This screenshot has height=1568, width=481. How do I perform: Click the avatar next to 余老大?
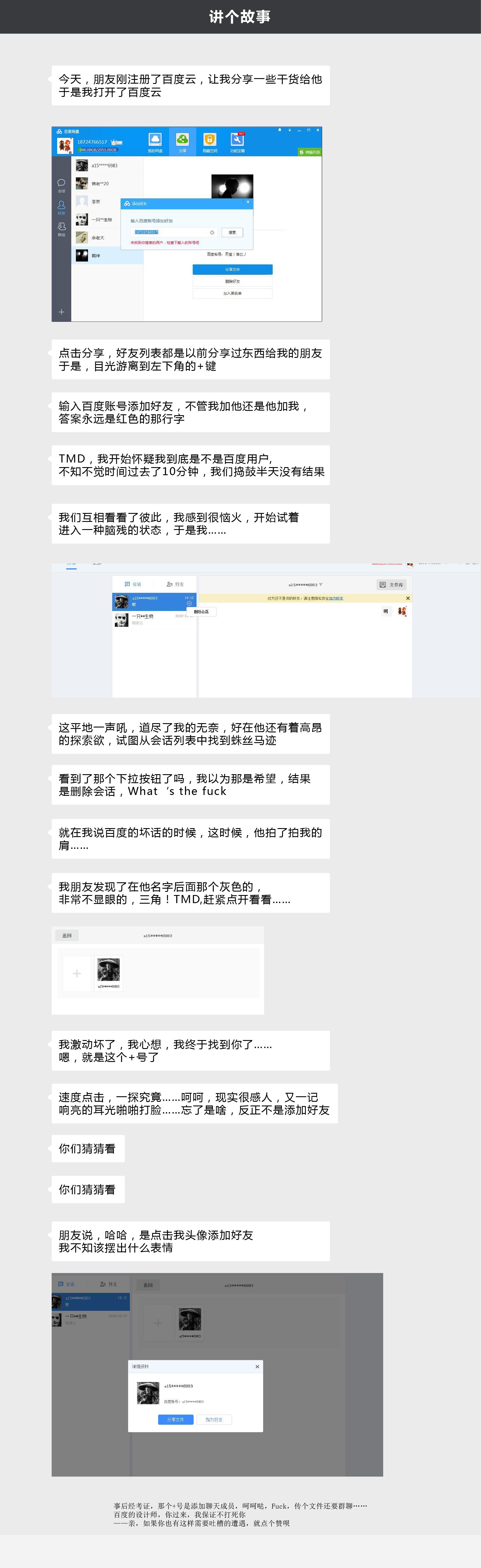82,237
